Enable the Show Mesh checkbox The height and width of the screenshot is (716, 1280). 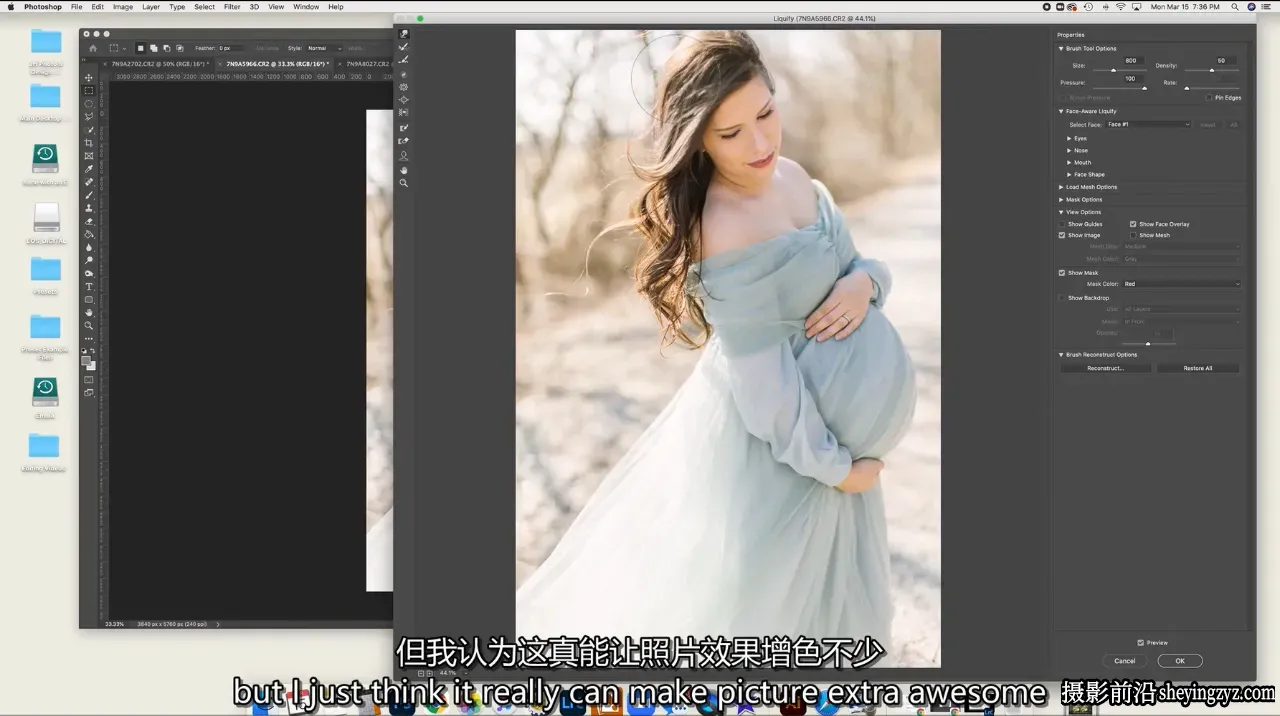[1133, 235]
